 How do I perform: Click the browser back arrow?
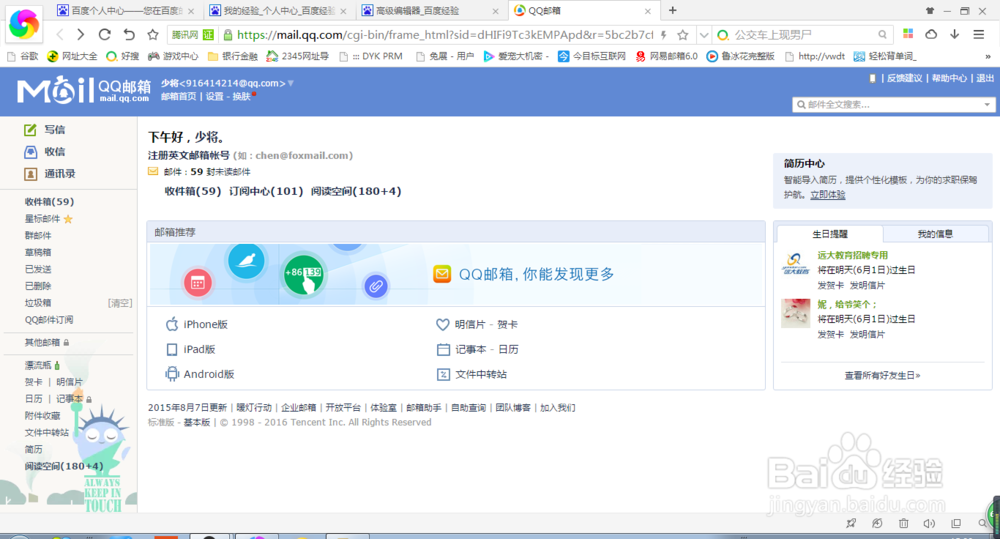coord(60,34)
